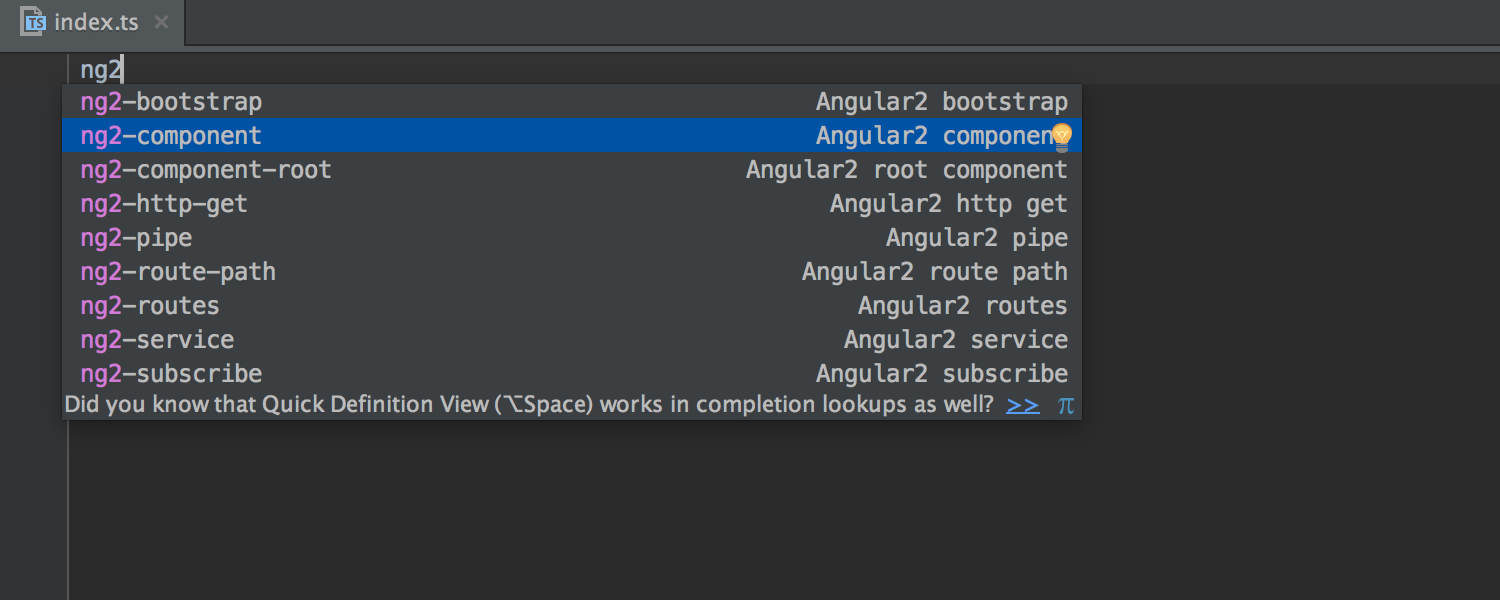Select the ng2-bootstrap completion item
The width and height of the screenshot is (1500, 600).
pyautogui.click(x=171, y=102)
